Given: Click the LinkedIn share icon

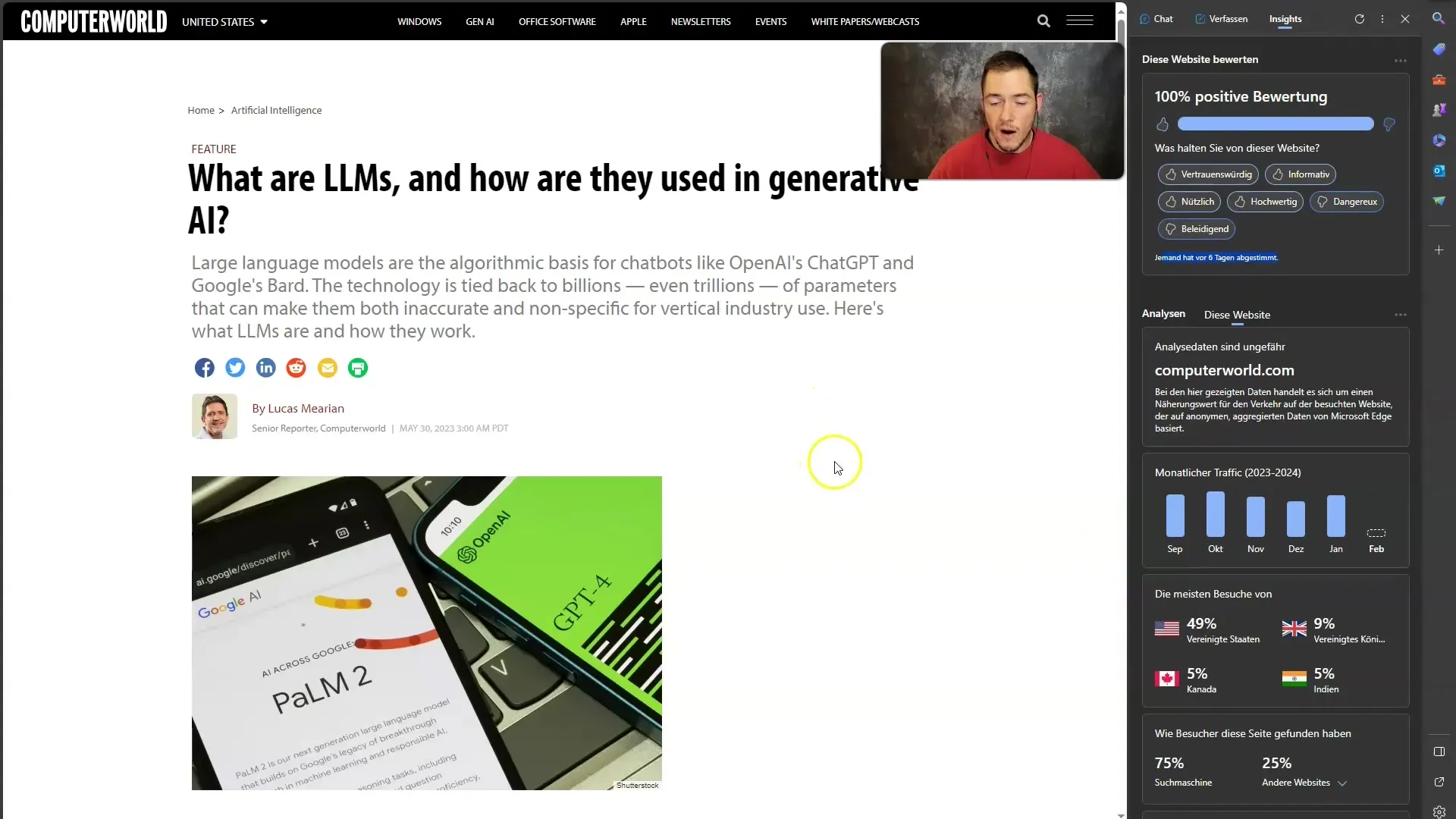Looking at the screenshot, I should (266, 368).
